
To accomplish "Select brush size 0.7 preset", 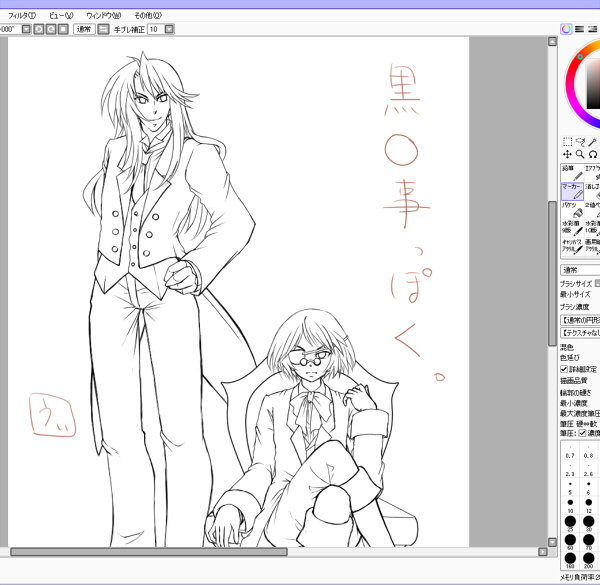I will 570,451.
